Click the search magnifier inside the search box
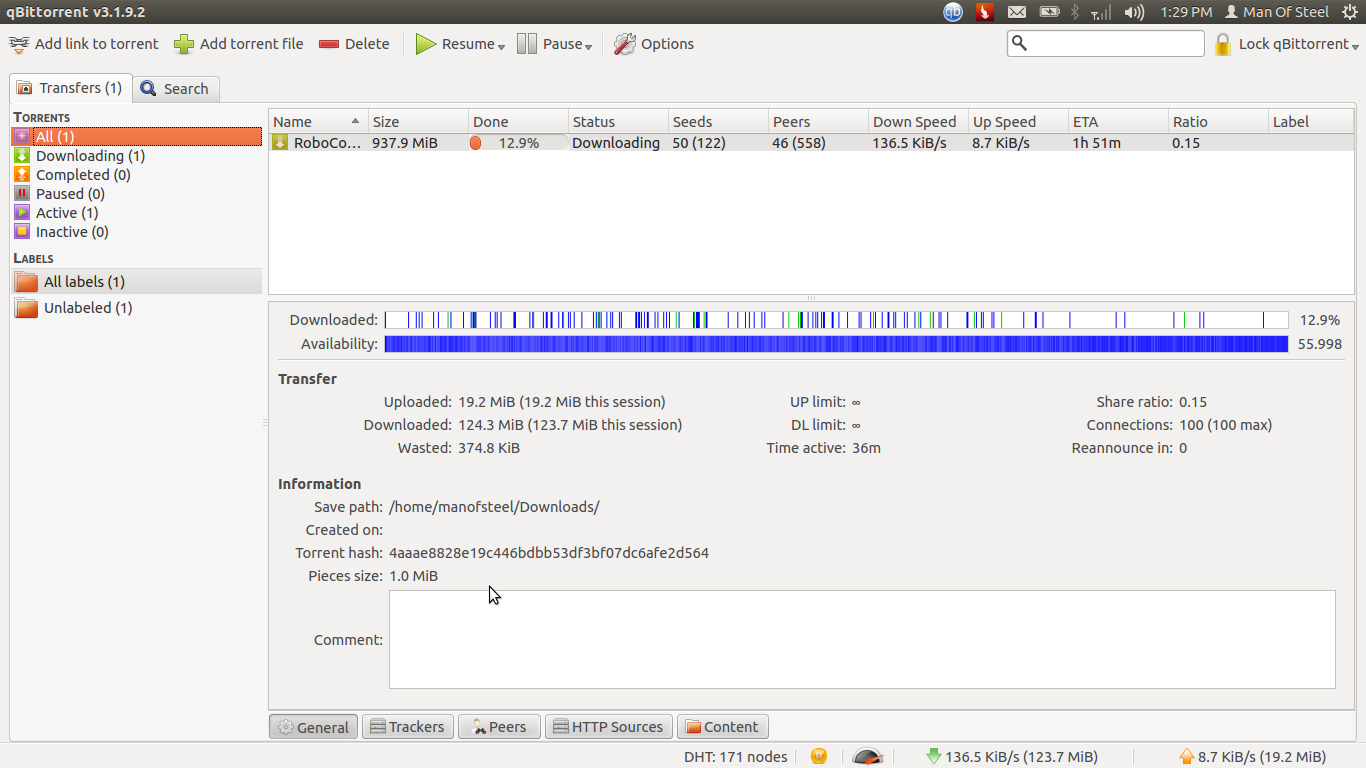This screenshot has width=1366, height=768. tap(1021, 43)
